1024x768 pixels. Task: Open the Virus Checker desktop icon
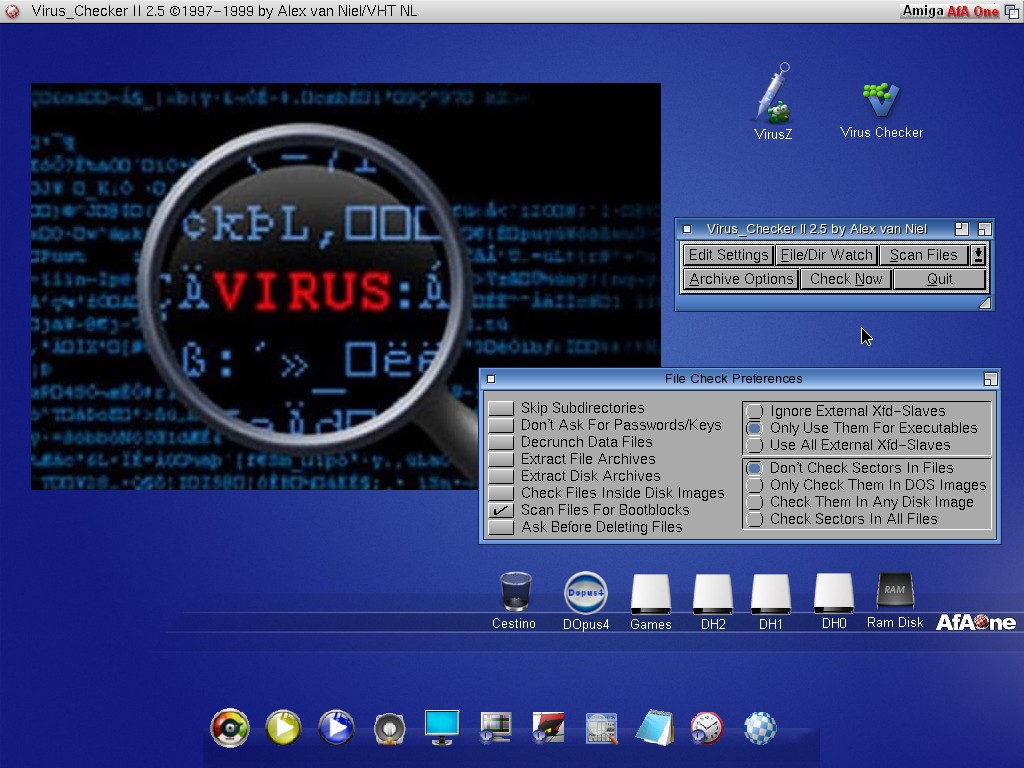(x=880, y=102)
